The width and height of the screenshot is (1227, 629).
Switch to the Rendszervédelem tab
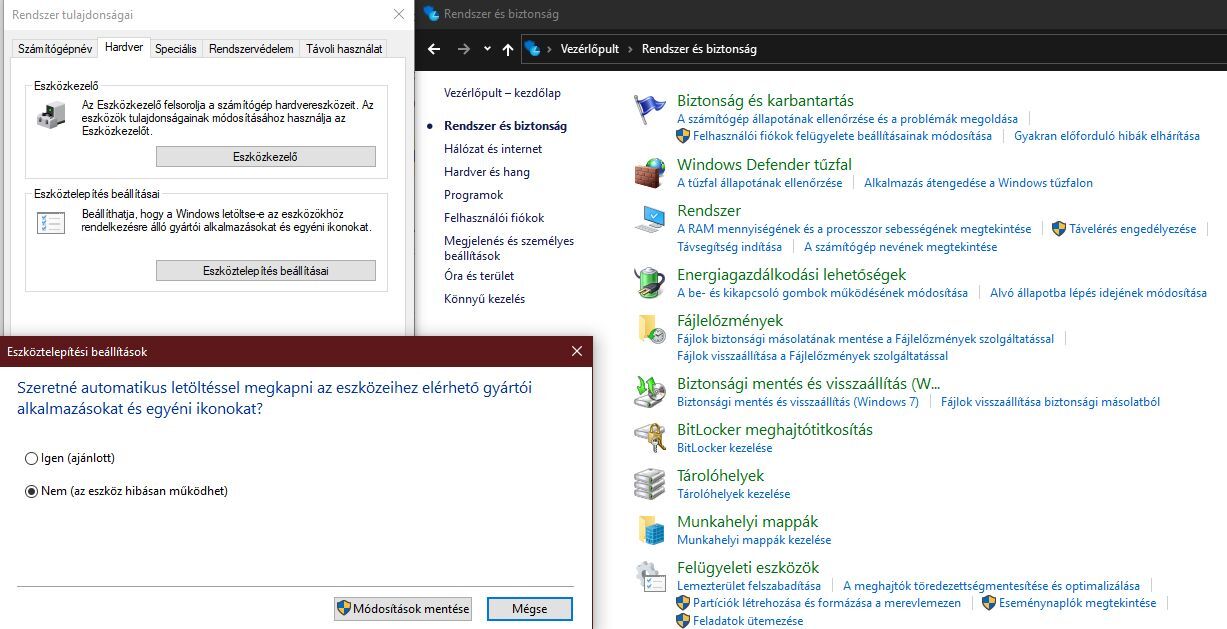(251, 48)
